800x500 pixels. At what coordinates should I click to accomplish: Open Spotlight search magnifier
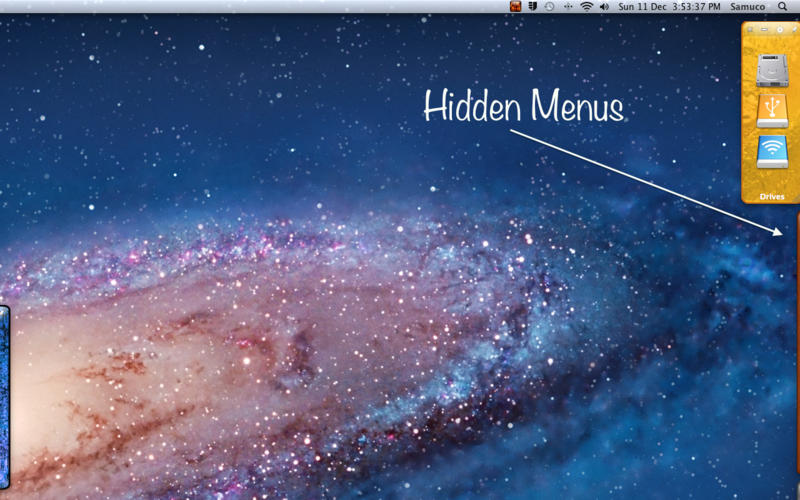783,7
